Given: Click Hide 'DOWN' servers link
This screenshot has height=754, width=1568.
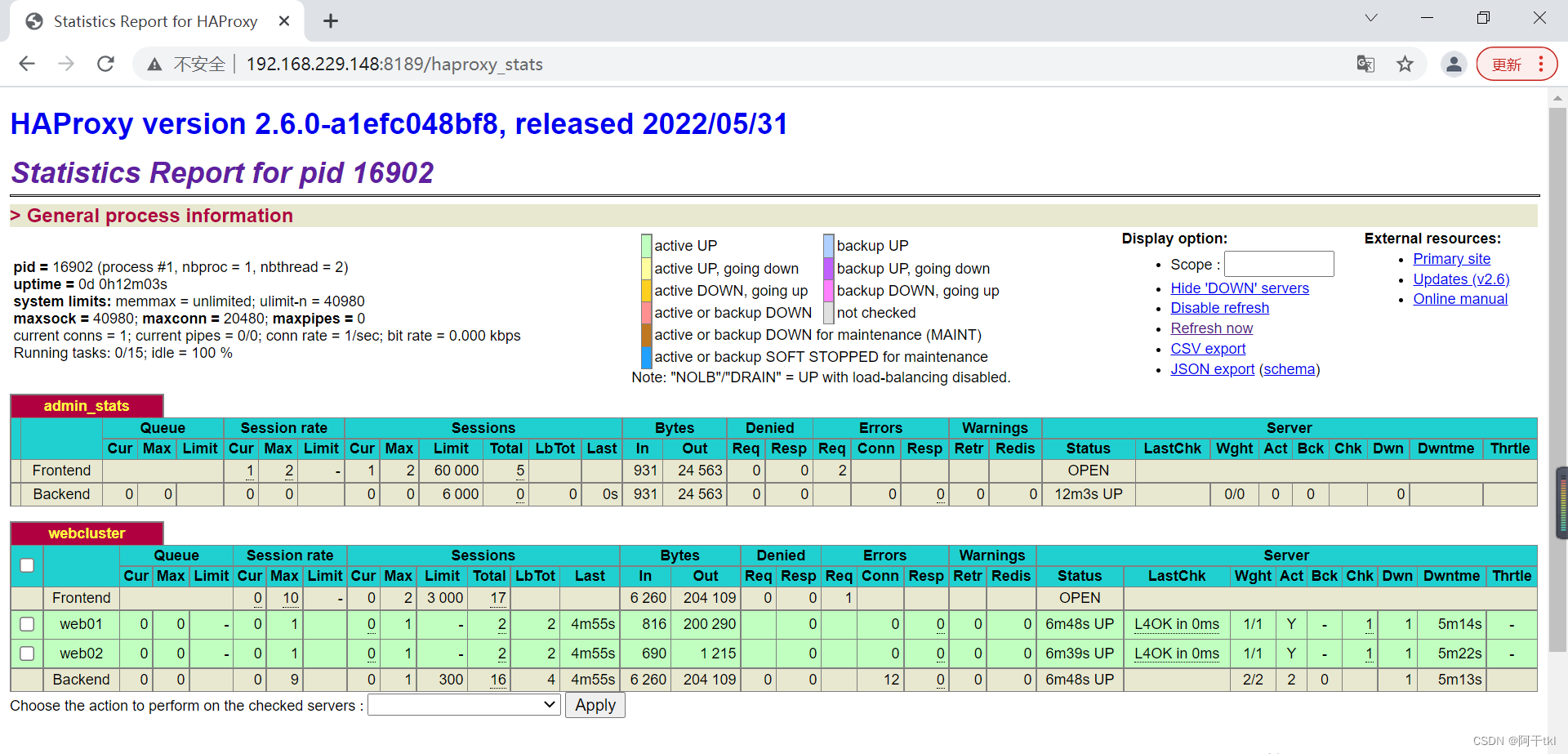Looking at the screenshot, I should [1239, 288].
